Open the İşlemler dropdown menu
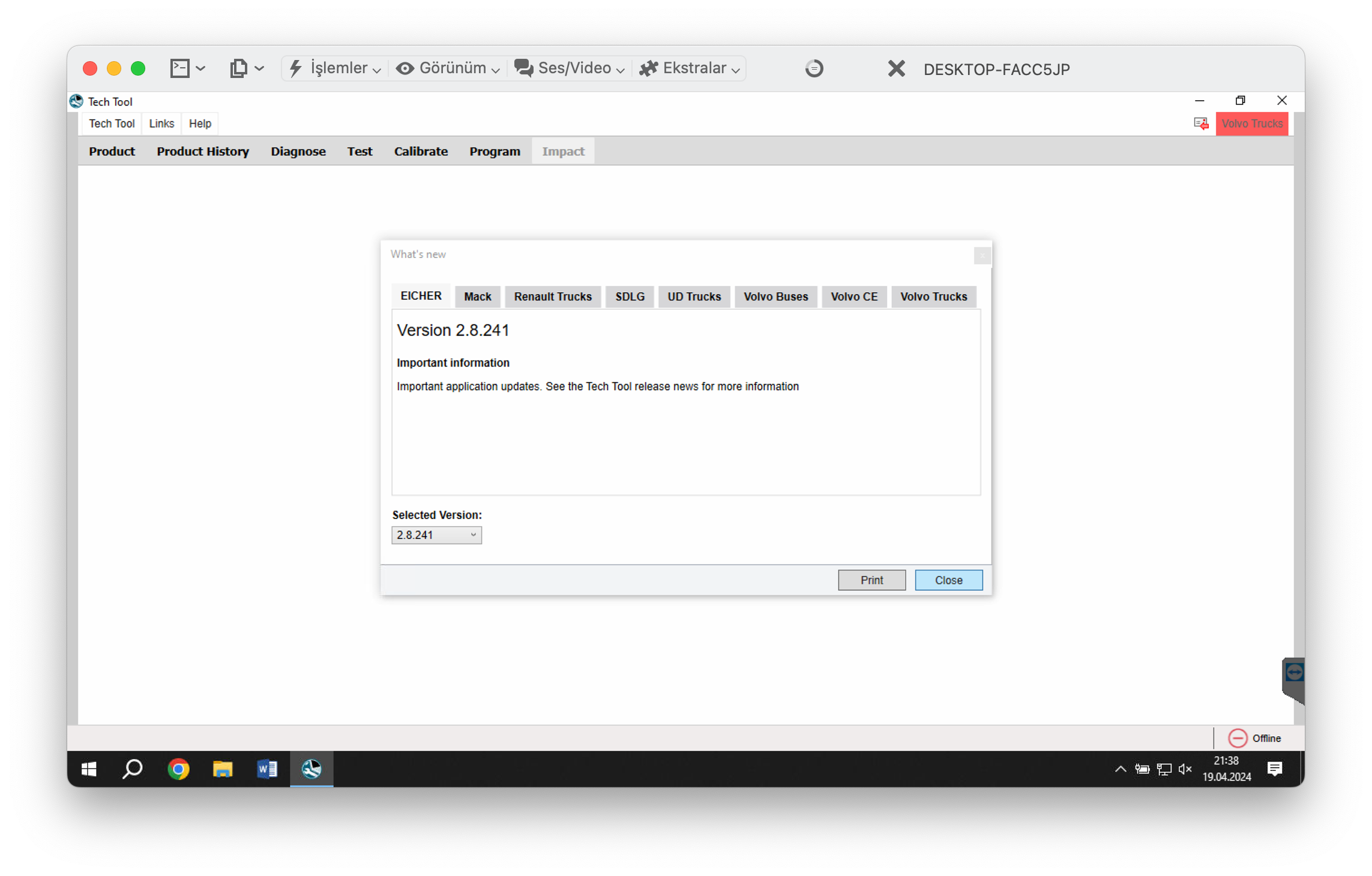 (x=334, y=68)
